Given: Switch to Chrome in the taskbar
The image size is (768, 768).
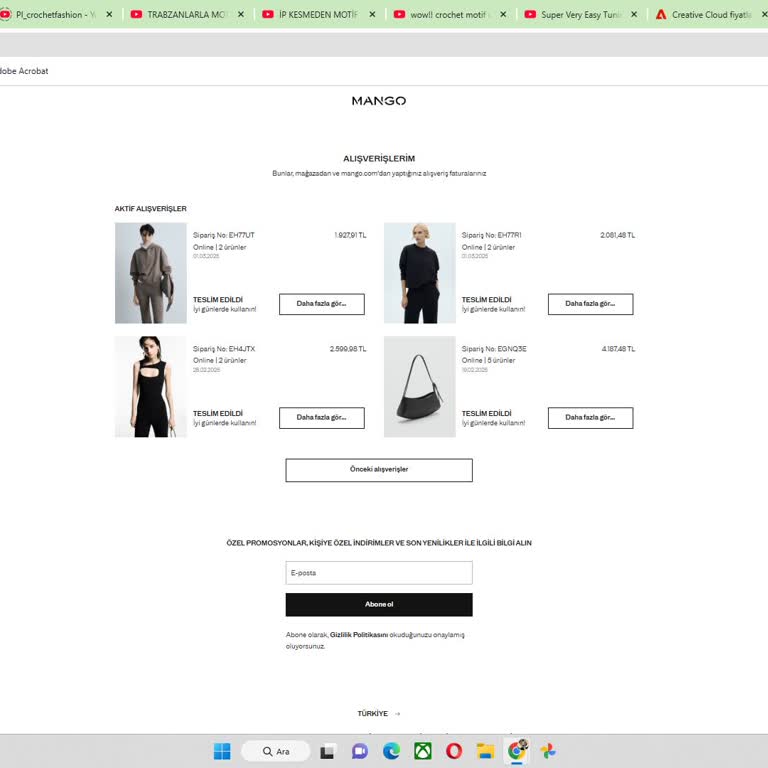Looking at the screenshot, I should tap(517, 750).
